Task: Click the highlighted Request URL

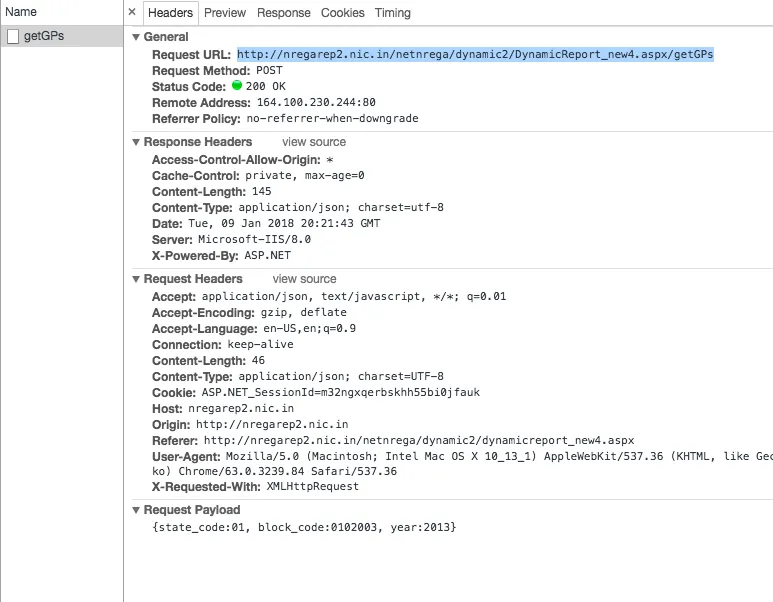Action: pos(475,54)
